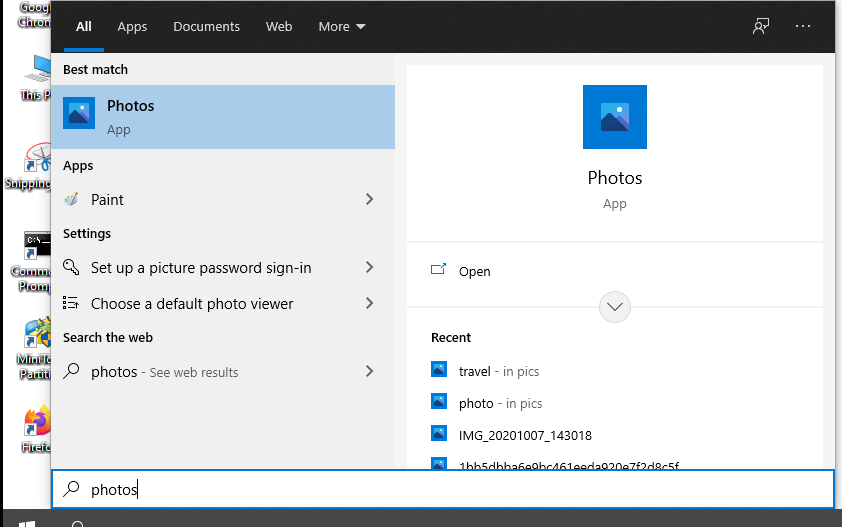Click the default photo viewer list icon

[71, 303]
